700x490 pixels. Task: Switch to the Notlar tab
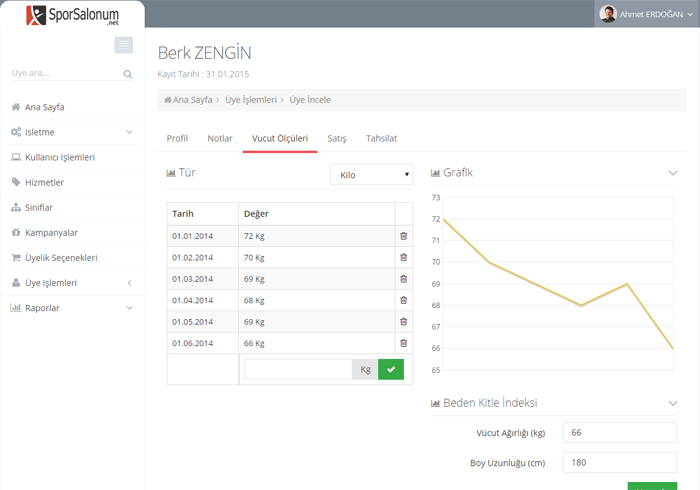coord(220,138)
